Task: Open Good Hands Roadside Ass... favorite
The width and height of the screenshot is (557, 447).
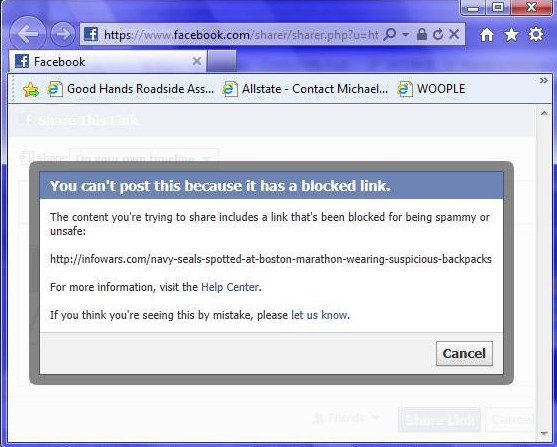Action: point(131,89)
